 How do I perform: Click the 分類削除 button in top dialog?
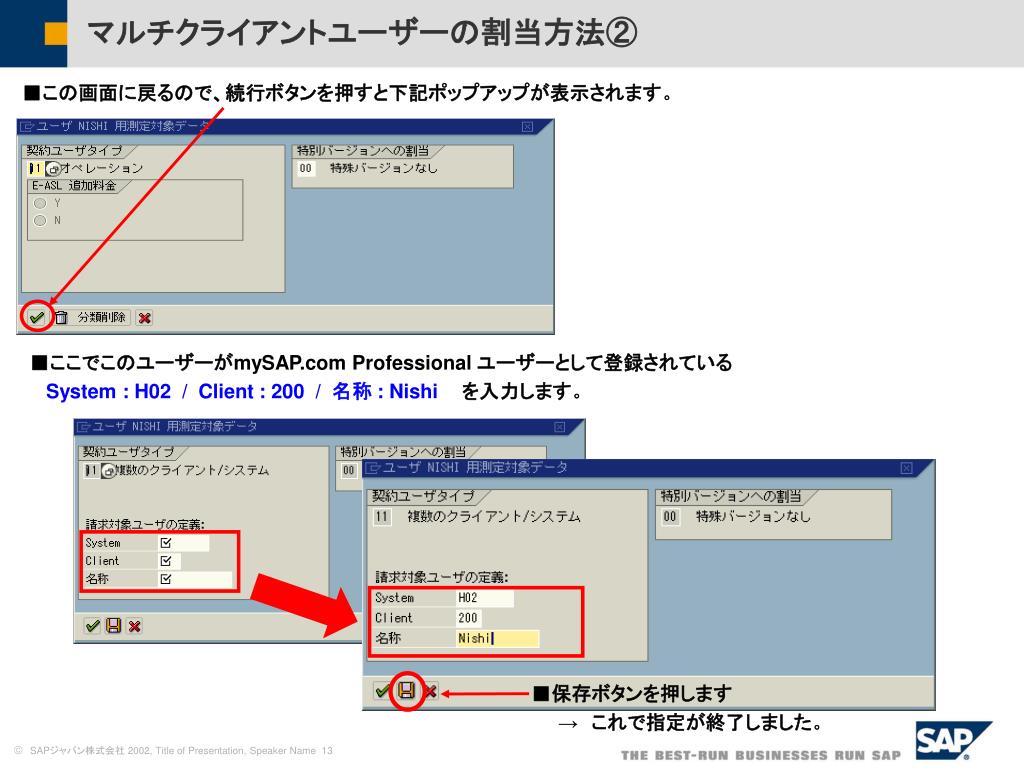pos(101,317)
